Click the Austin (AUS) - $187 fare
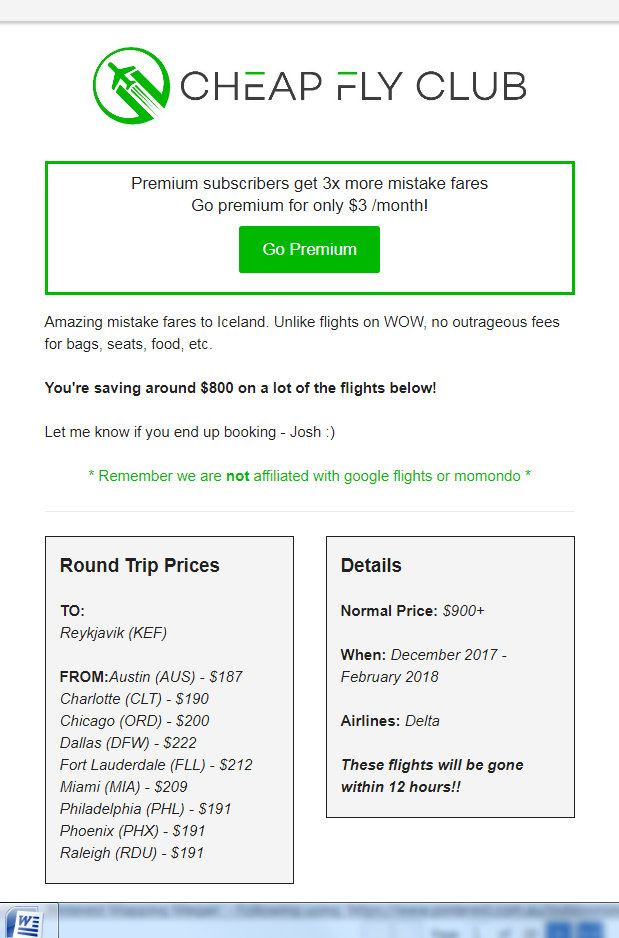The height and width of the screenshot is (938, 619). pyautogui.click(x=176, y=677)
